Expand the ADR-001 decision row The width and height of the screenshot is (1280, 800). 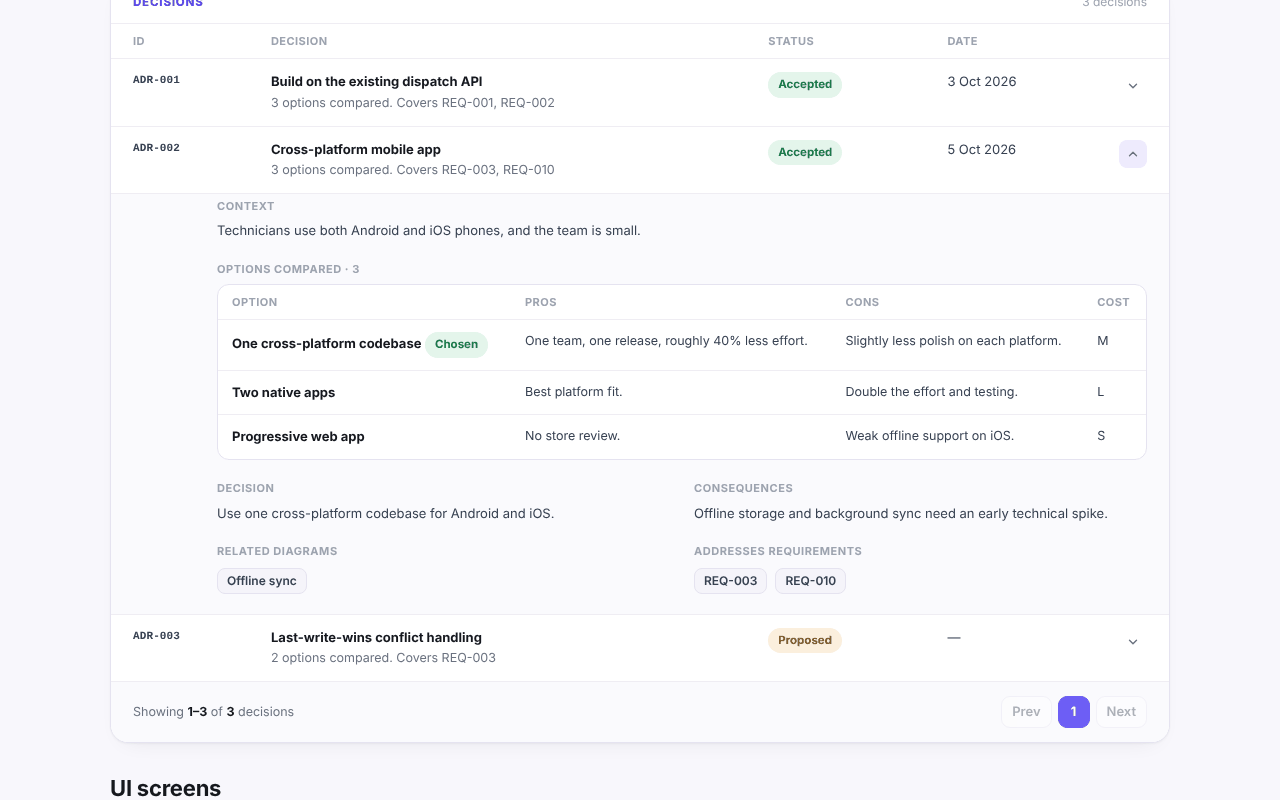point(1133,86)
